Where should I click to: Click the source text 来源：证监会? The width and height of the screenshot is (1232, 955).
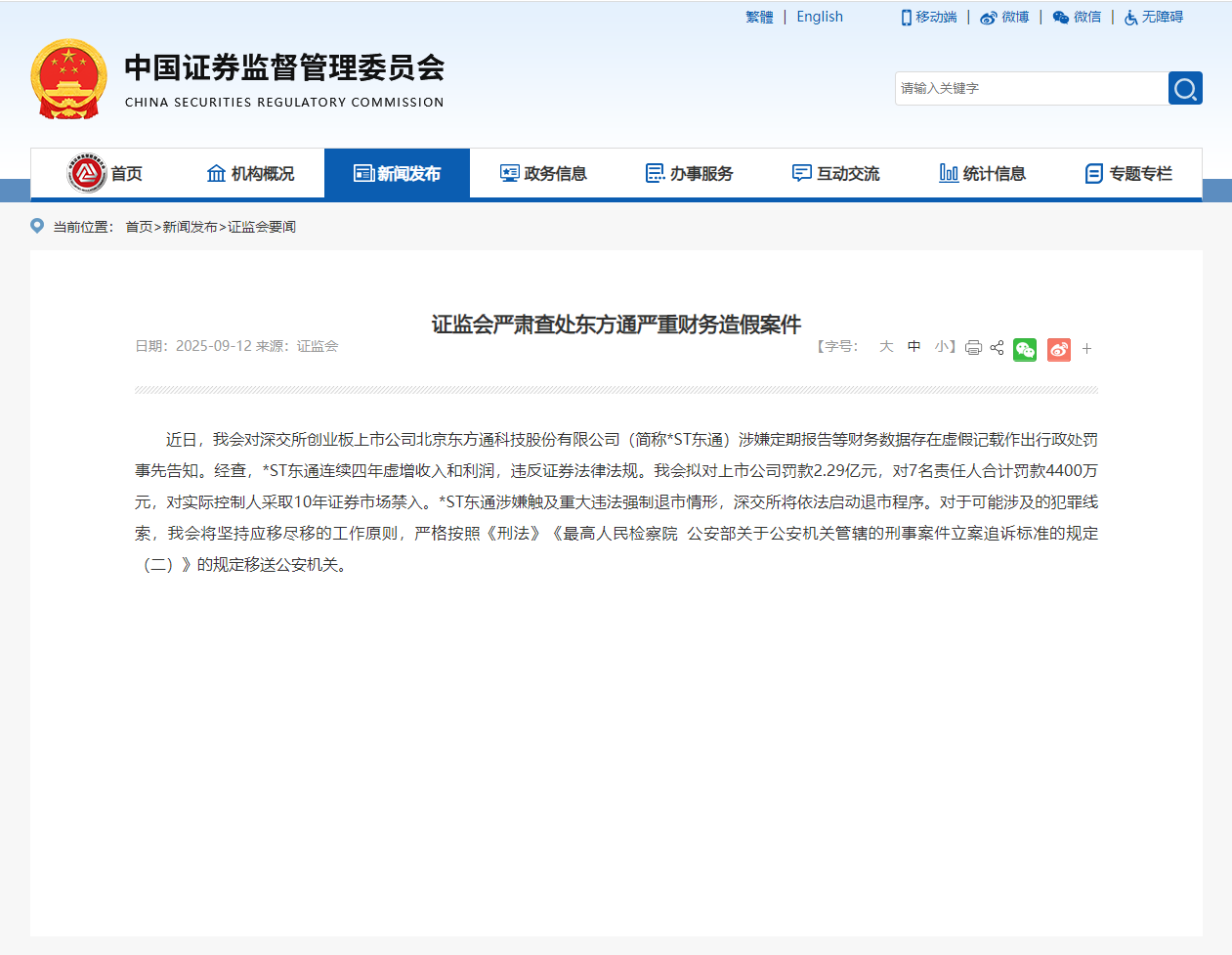coord(297,346)
